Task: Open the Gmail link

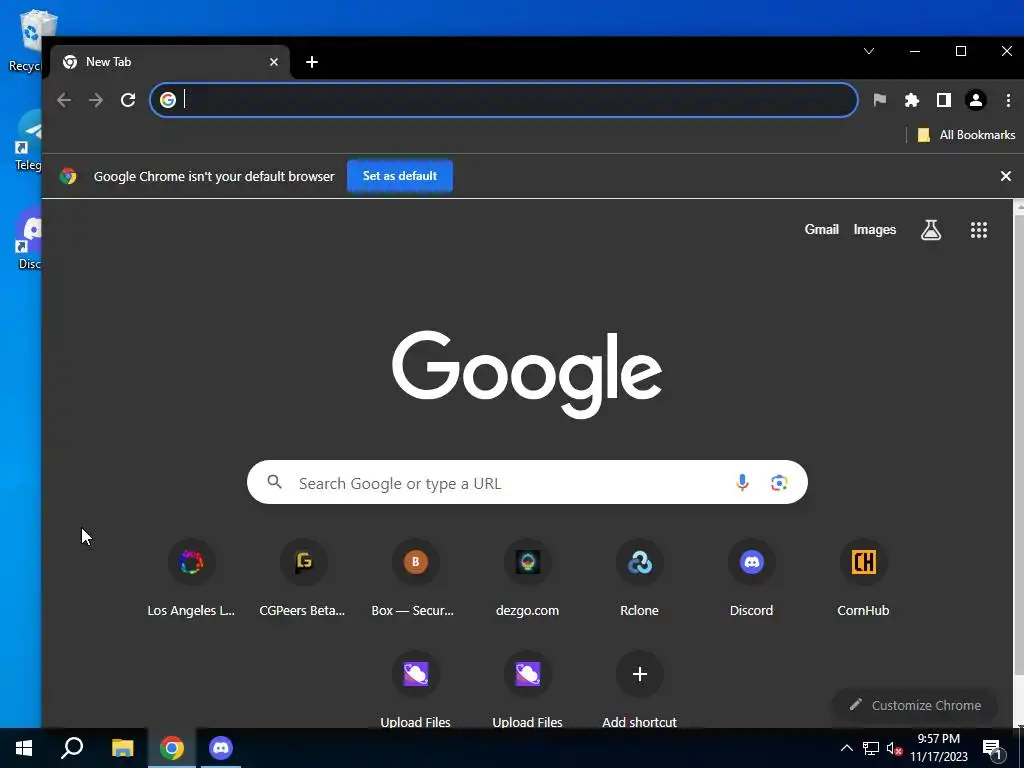Action: 821,230
